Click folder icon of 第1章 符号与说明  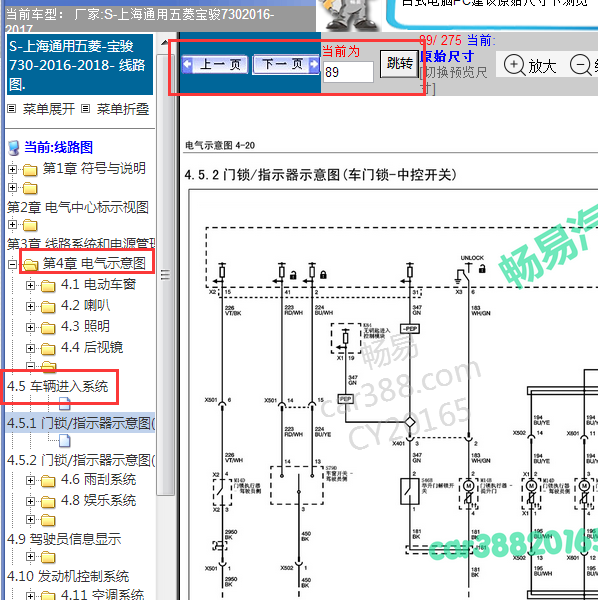coord(30,170)
